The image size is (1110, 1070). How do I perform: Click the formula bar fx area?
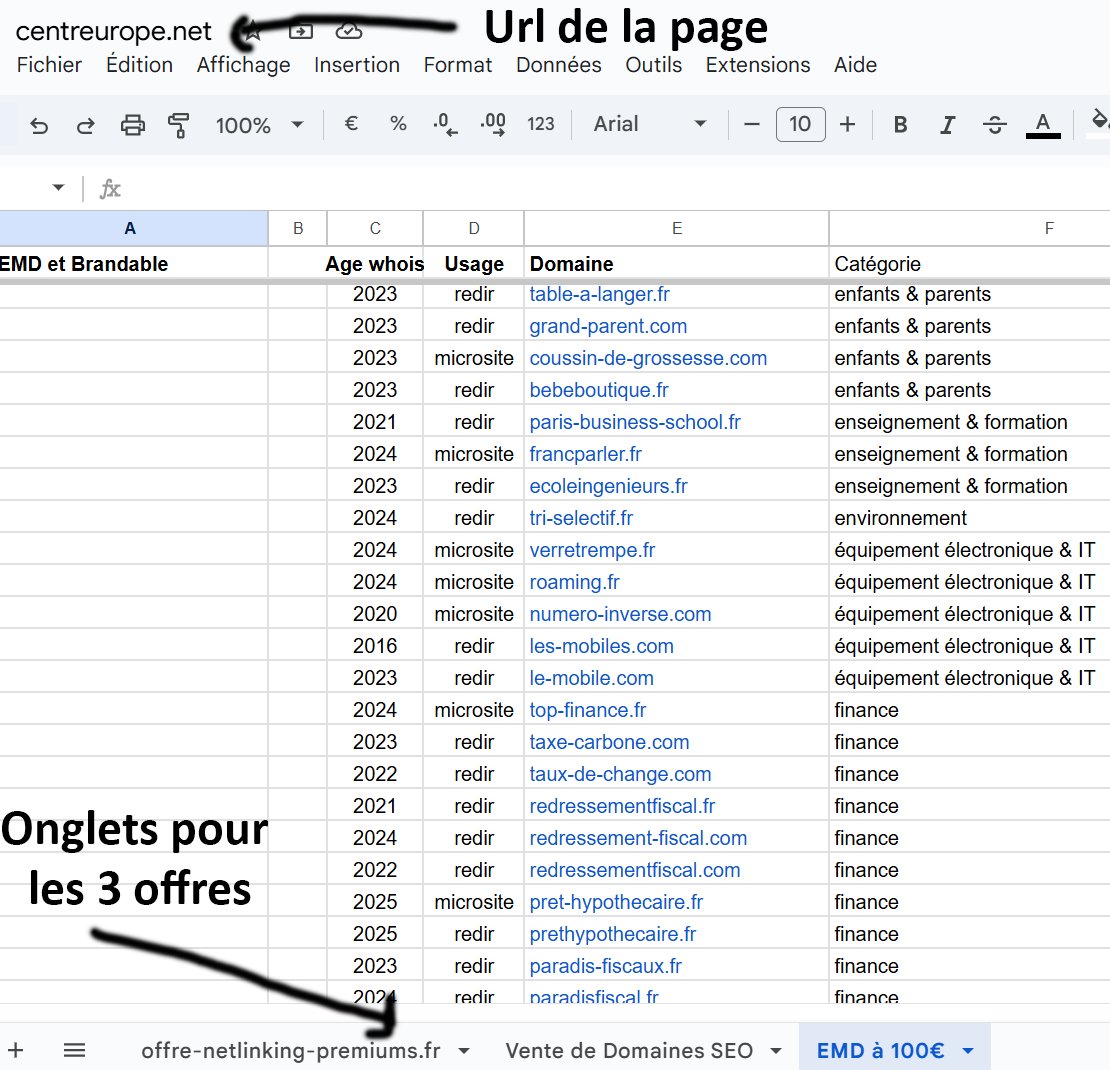(110, 189)
